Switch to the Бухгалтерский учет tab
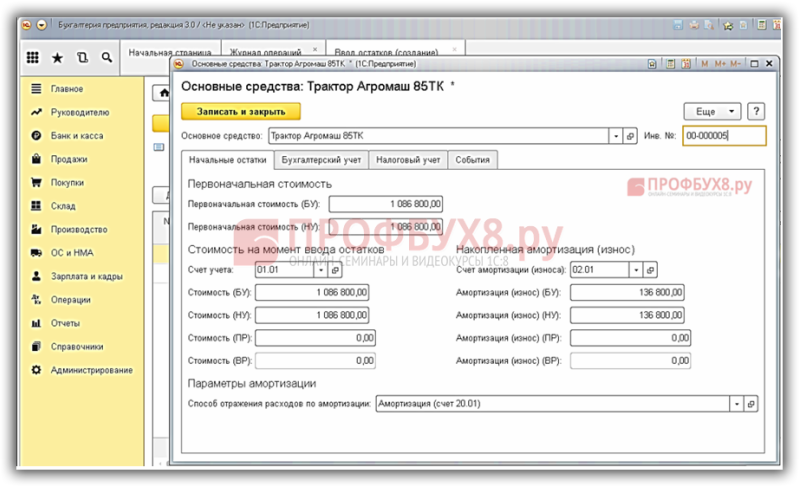Screen dimensions: 800x487 coord(321,160)
